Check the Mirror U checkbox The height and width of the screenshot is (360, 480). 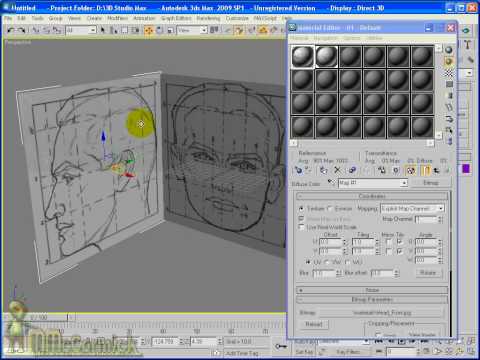click(x=388, y=242)
